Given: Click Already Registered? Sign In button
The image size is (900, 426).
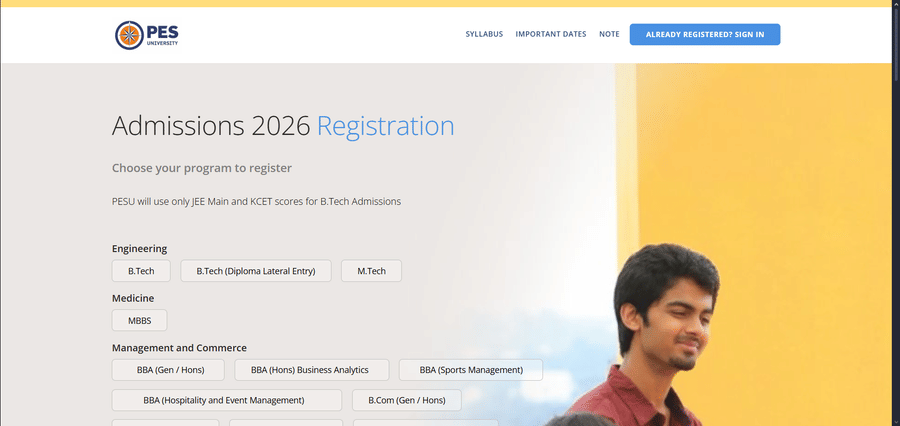Looking at the screenshot, I should tap(705, 34).
